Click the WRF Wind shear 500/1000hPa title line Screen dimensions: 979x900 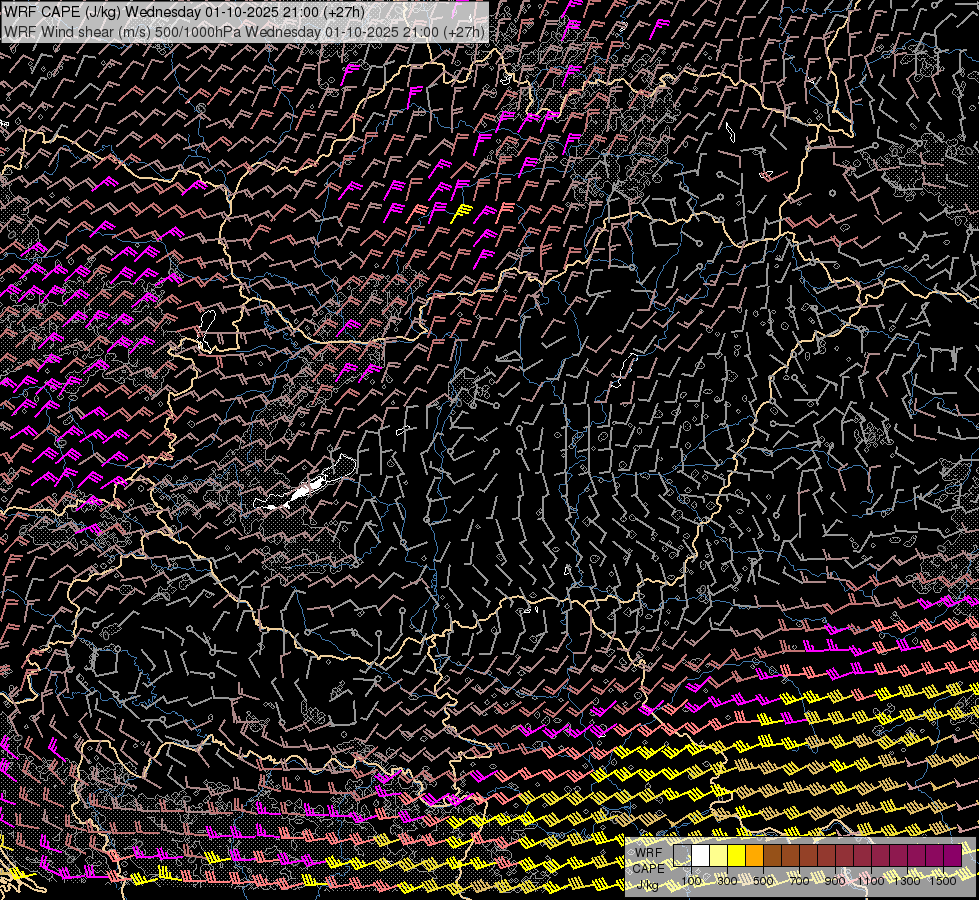[244, 31]
